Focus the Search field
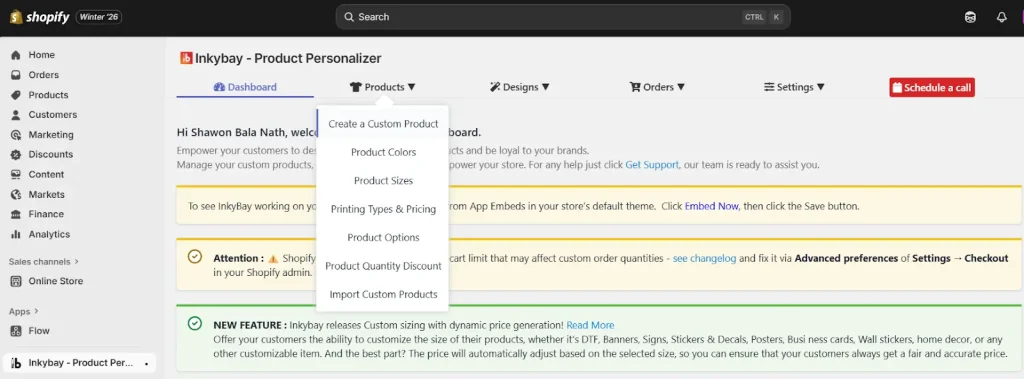Screen dimensions: 1024x379 563,17
